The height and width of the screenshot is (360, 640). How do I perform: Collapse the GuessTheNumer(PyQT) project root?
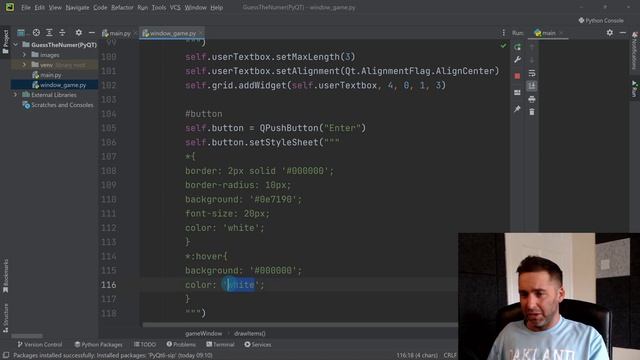[16, 44]
